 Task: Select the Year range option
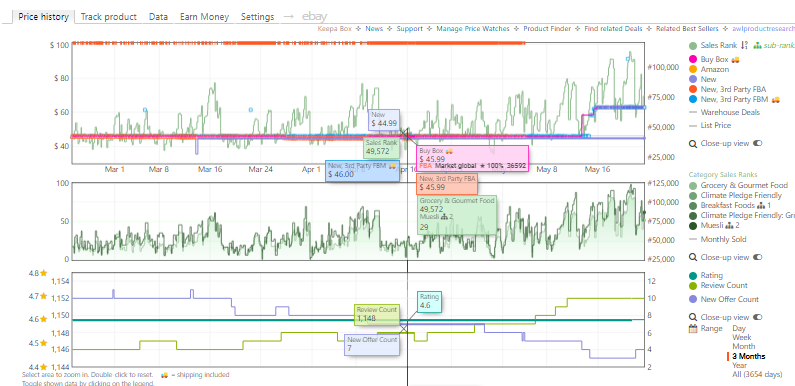coord(740,365)
